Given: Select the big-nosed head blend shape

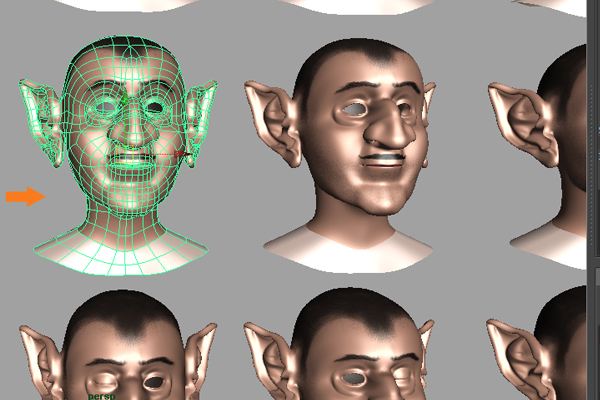Looking at the screenshot, I should (341, 155).
